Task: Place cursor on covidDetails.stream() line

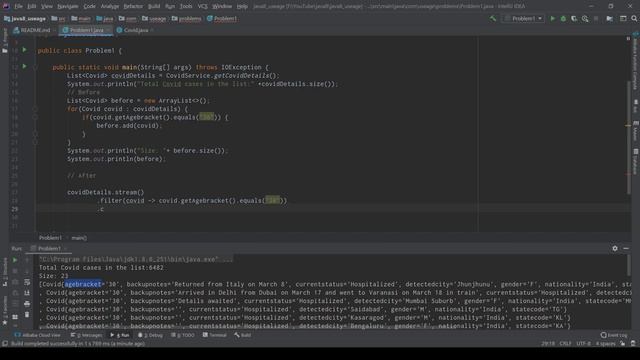Action: pyautogui.click(x=106, y=192)
